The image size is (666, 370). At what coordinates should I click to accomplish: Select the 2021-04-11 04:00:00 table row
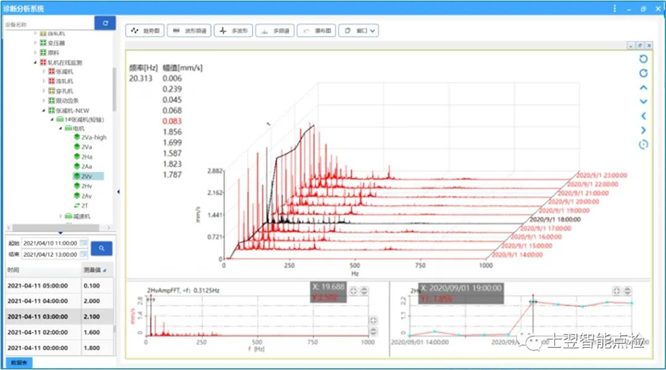[59, 301]
